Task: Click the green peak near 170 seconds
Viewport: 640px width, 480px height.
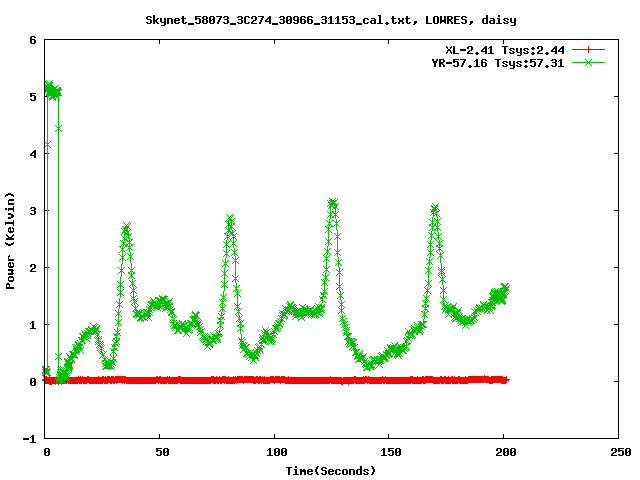Action: (x=435, y=209)
